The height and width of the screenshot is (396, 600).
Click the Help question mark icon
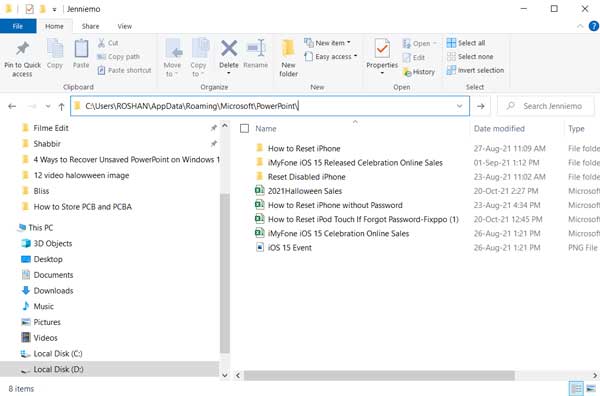(593, 26)
